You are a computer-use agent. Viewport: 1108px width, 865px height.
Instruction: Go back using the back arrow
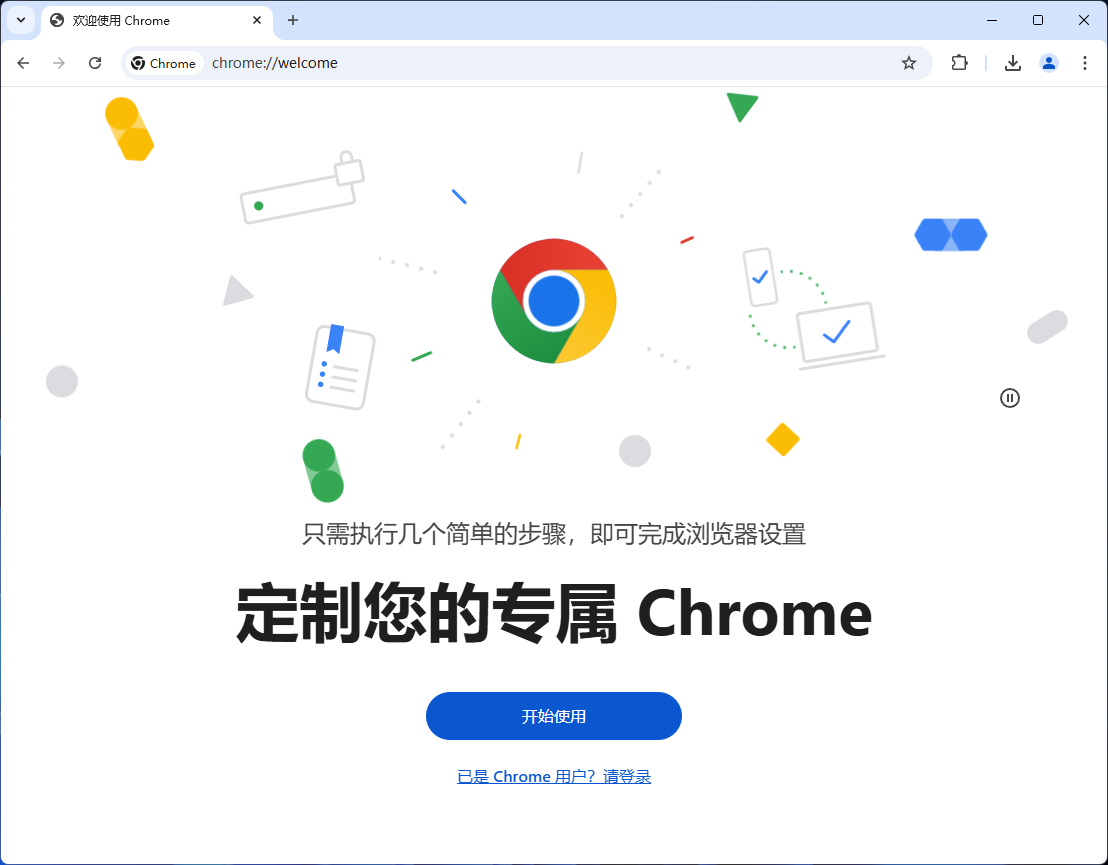(x=23, y=63)
